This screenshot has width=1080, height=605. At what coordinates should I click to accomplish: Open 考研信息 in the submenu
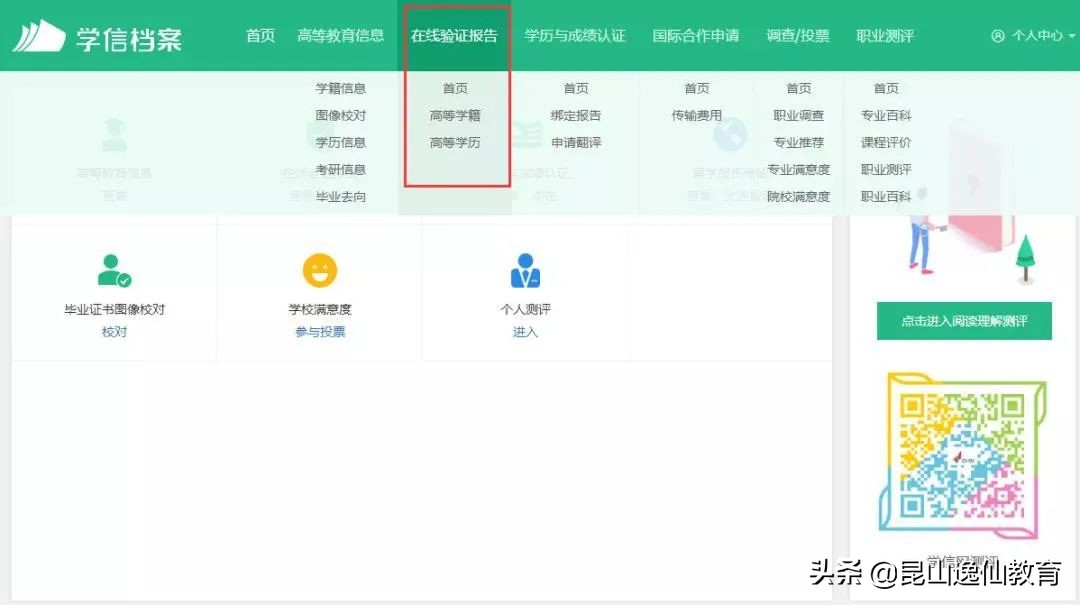tap(340, 169)
